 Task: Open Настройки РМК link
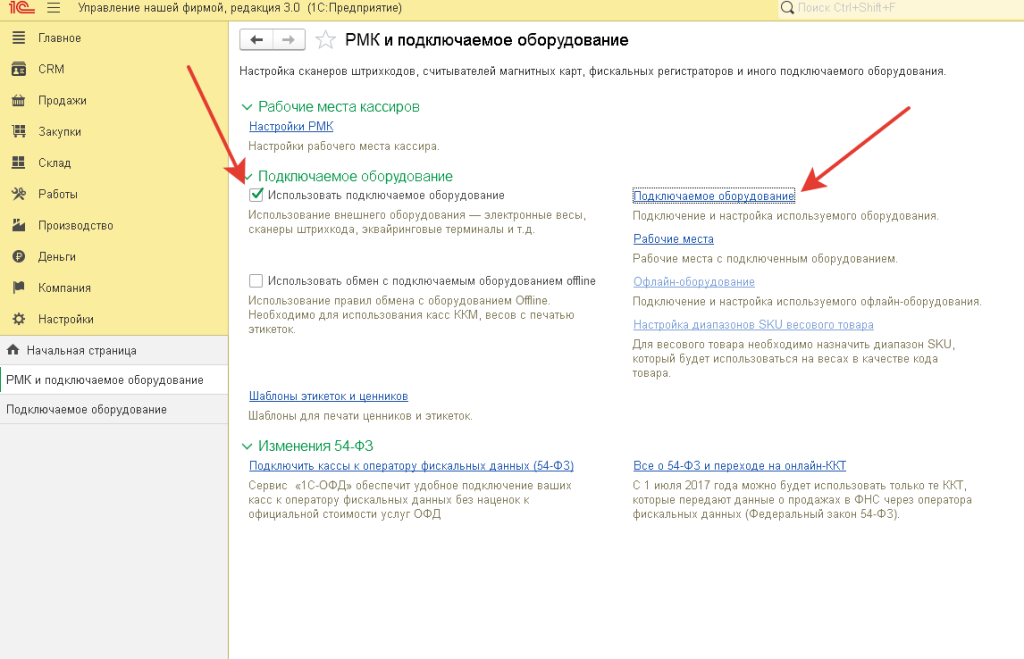[x=291, y=126]
